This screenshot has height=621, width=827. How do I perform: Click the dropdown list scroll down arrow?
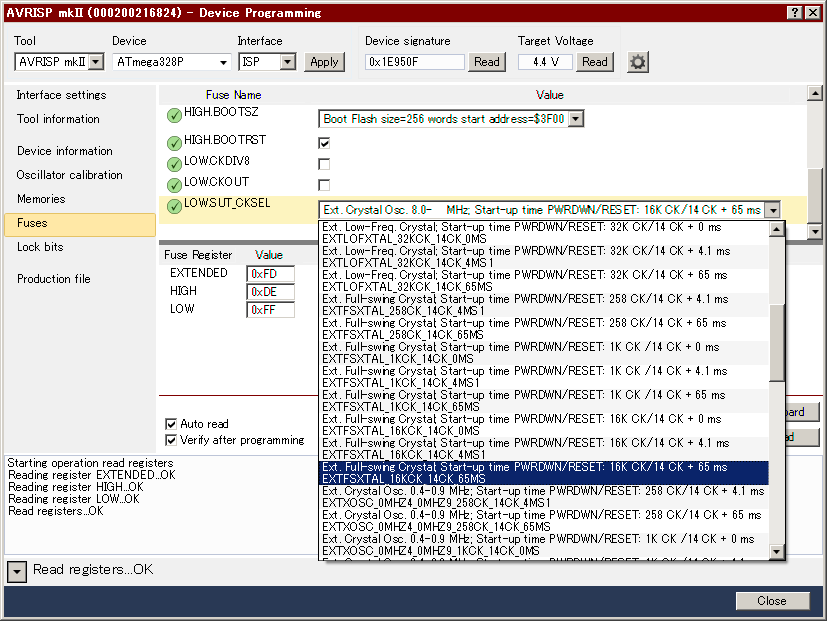776,552
